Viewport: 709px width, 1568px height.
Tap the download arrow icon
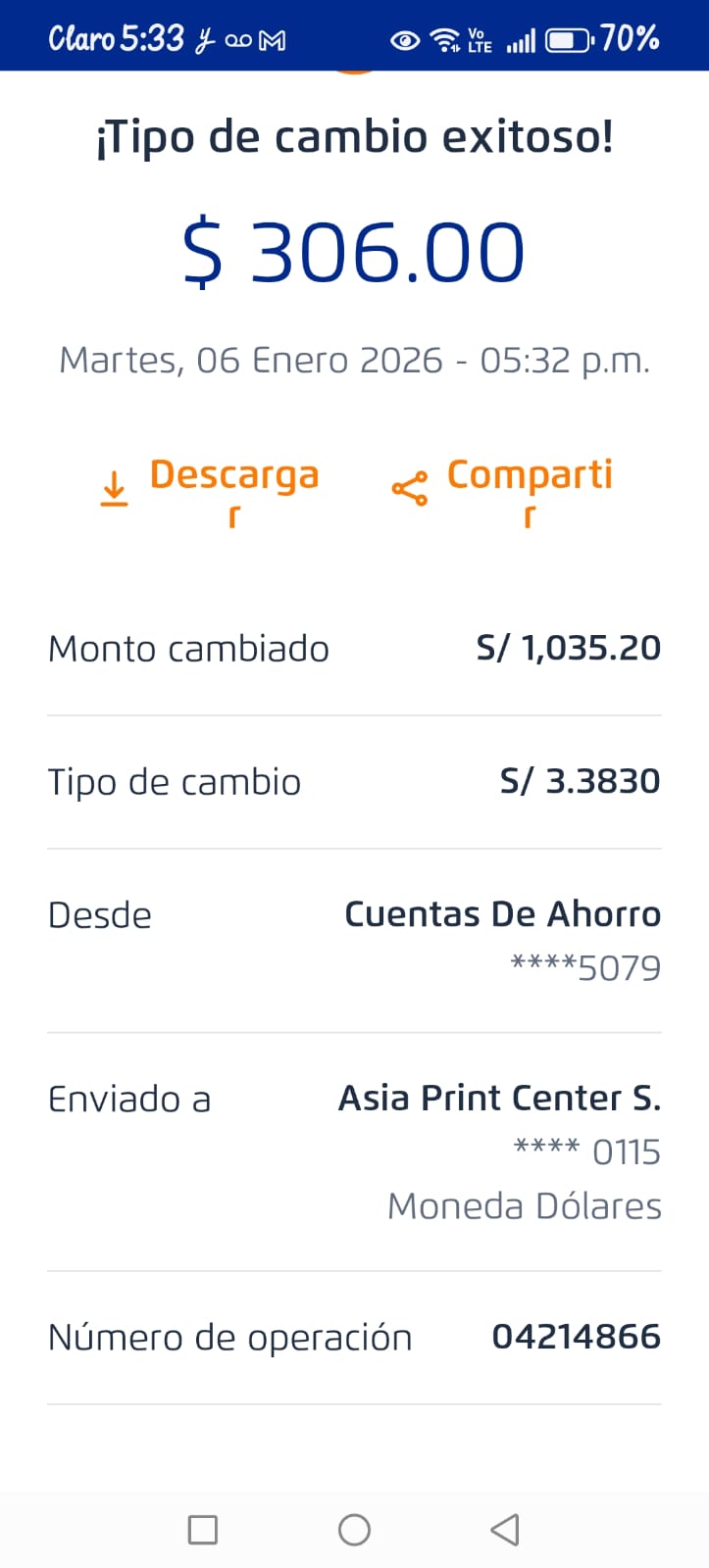[115, 488]
